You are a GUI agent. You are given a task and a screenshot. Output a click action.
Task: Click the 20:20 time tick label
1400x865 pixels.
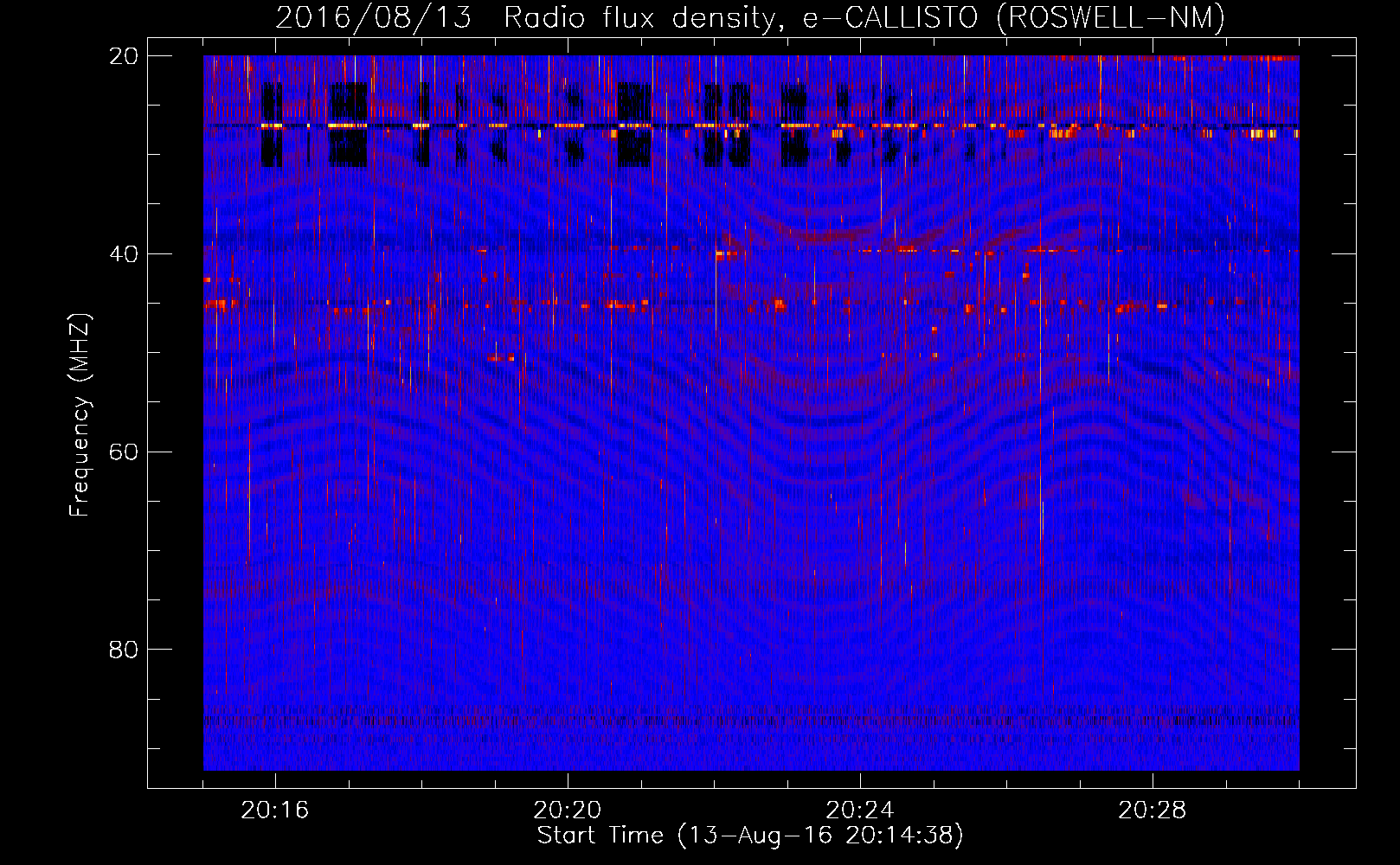568,811
